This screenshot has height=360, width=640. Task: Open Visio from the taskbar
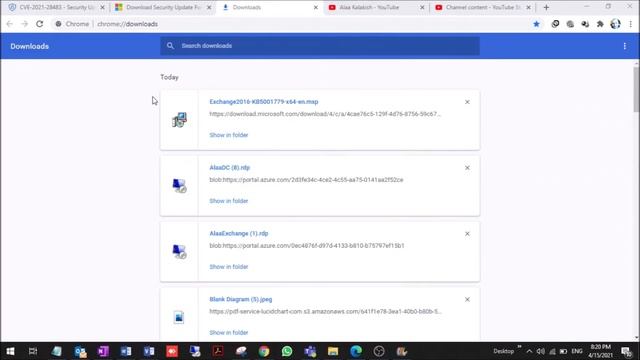(149, 351)
